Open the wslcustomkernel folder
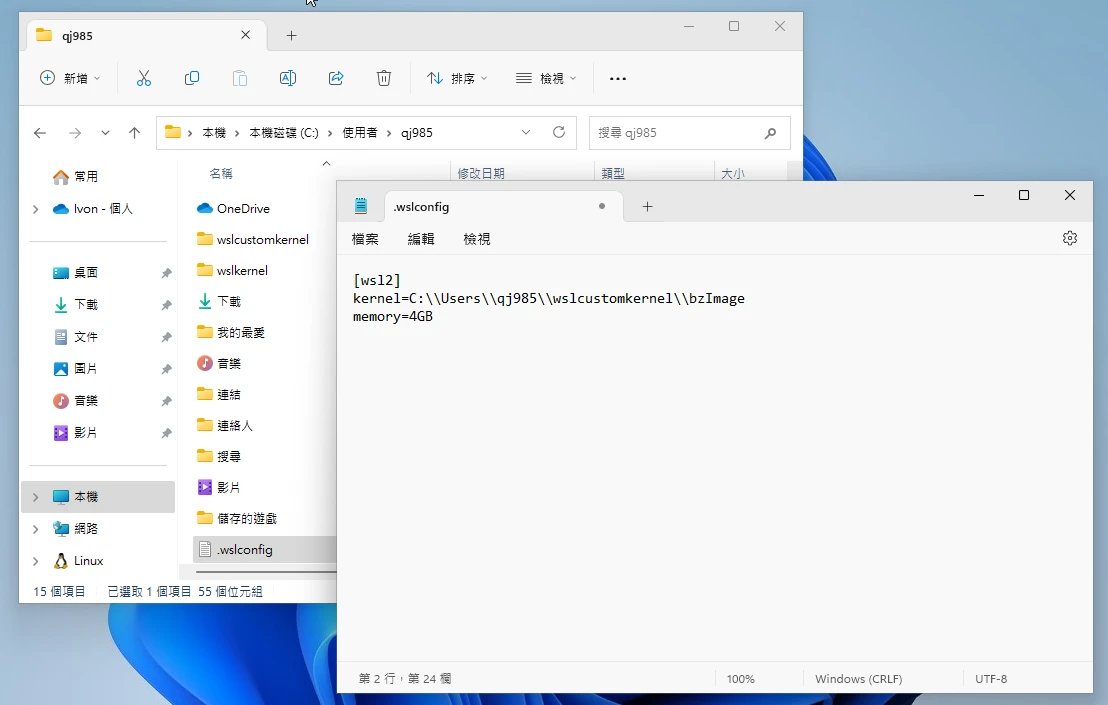Viewport: 1108px width, 705px height. point(262,239)
